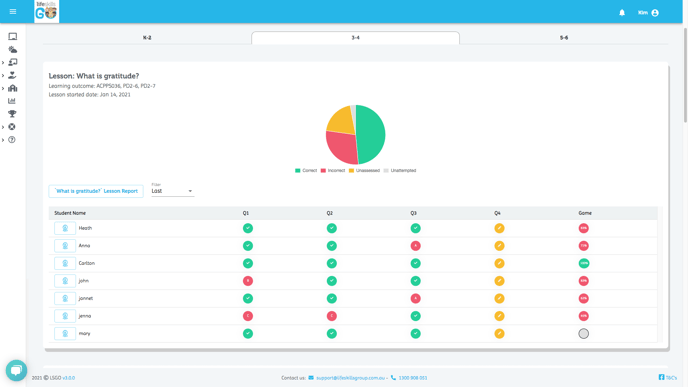This screenshot has width=688, height=387.
Task: Click the lifebuoy support icon in sidebar
Action: point(12,127)
